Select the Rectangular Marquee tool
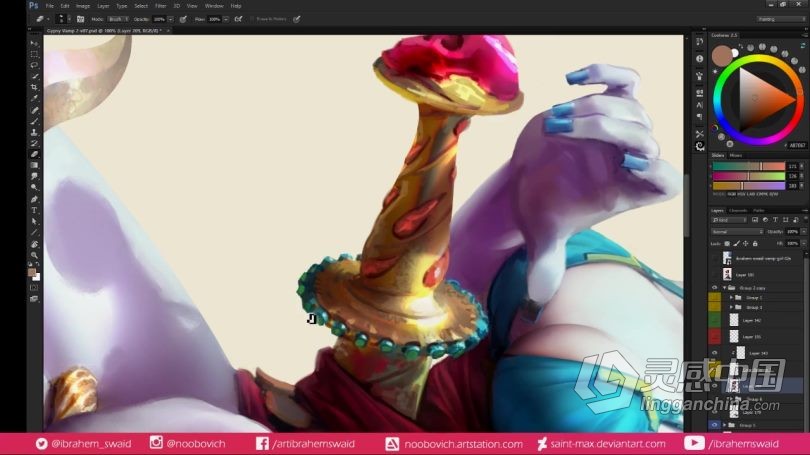Screen dimensions: 810x455 pyautogui.click(x=34, y=54)
